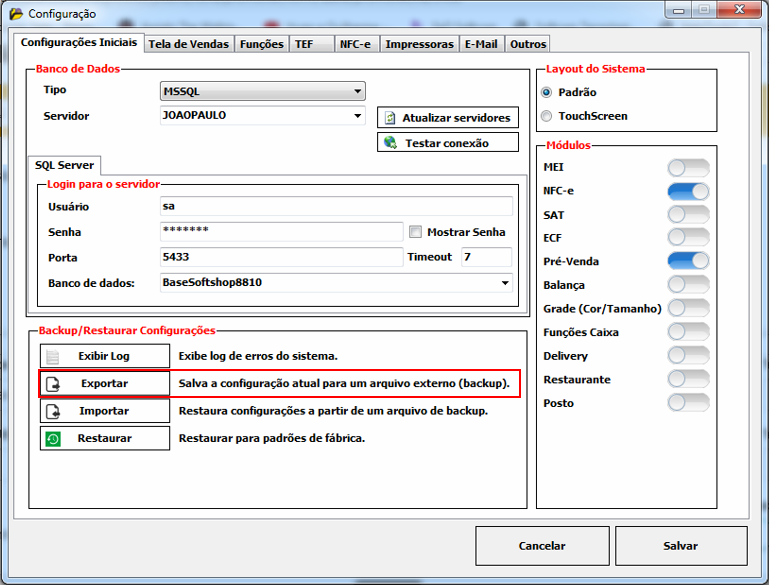The image size is (769, 585).
Task: Toggle the Delivery module switch
Action: point(688,356)
